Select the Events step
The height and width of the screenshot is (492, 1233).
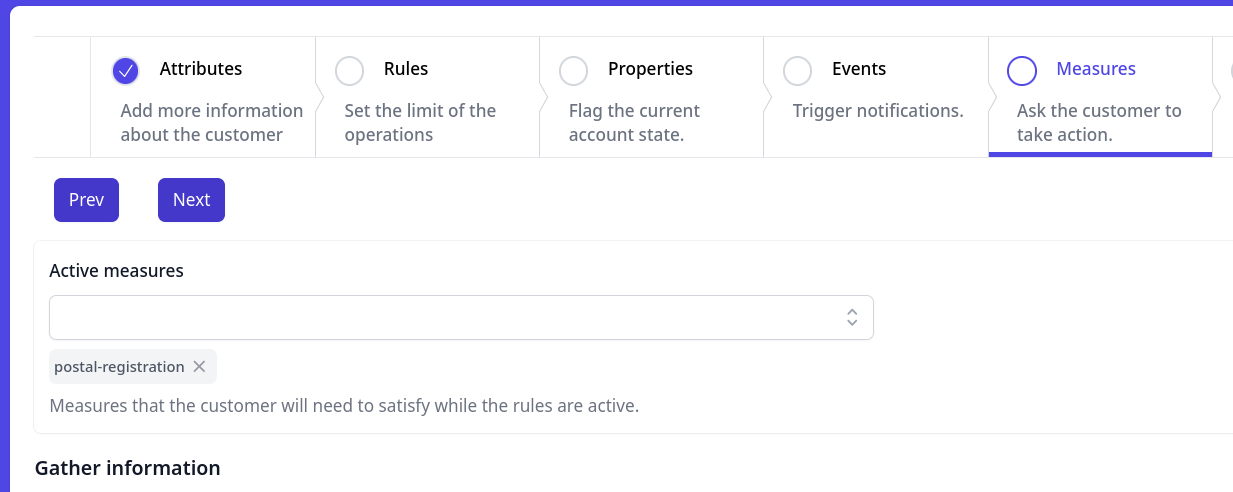[x=875, y=97]
